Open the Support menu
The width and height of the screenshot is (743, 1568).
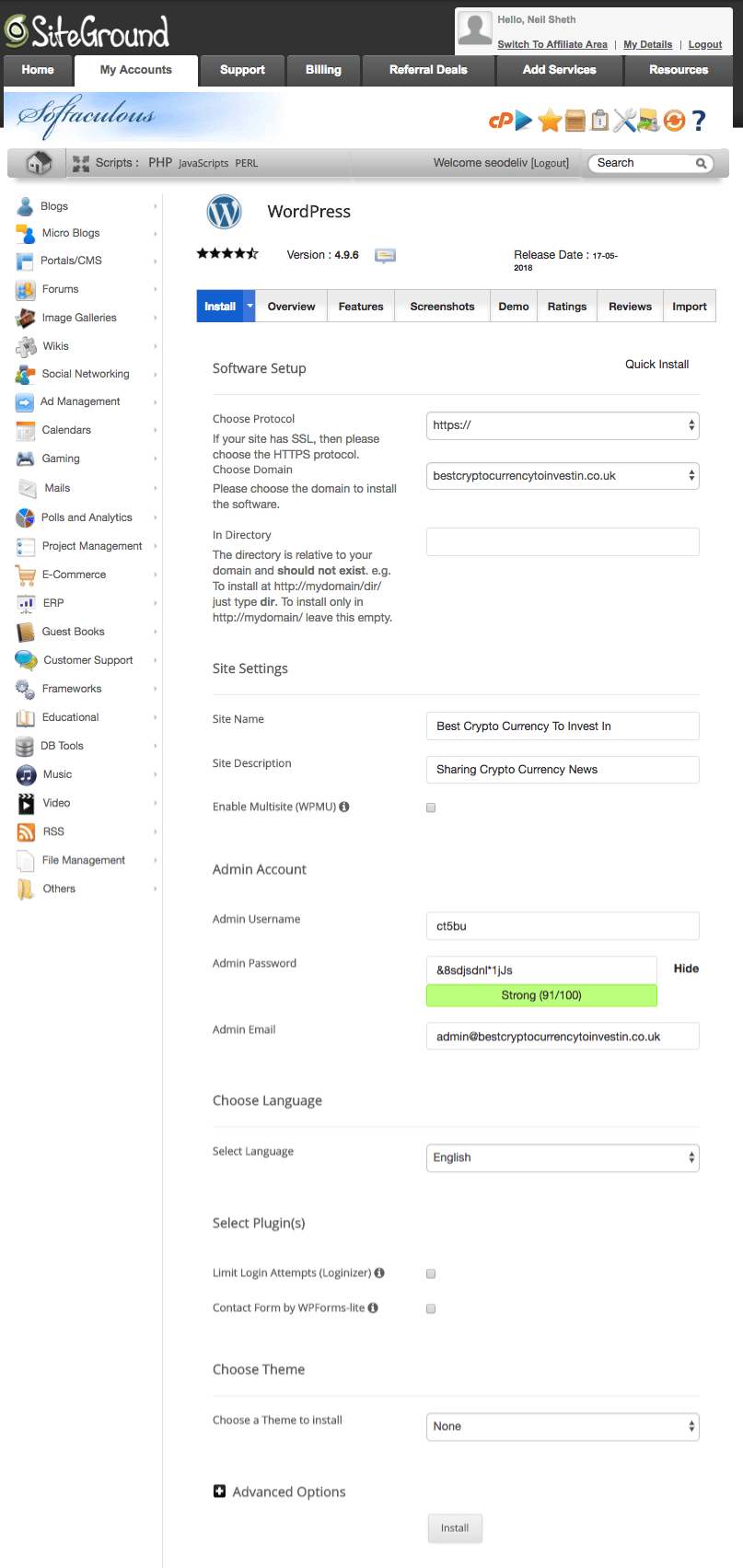(242, 70)
